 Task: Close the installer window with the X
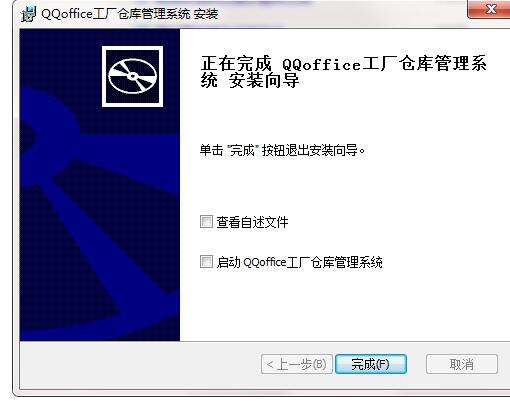(490, 9)
